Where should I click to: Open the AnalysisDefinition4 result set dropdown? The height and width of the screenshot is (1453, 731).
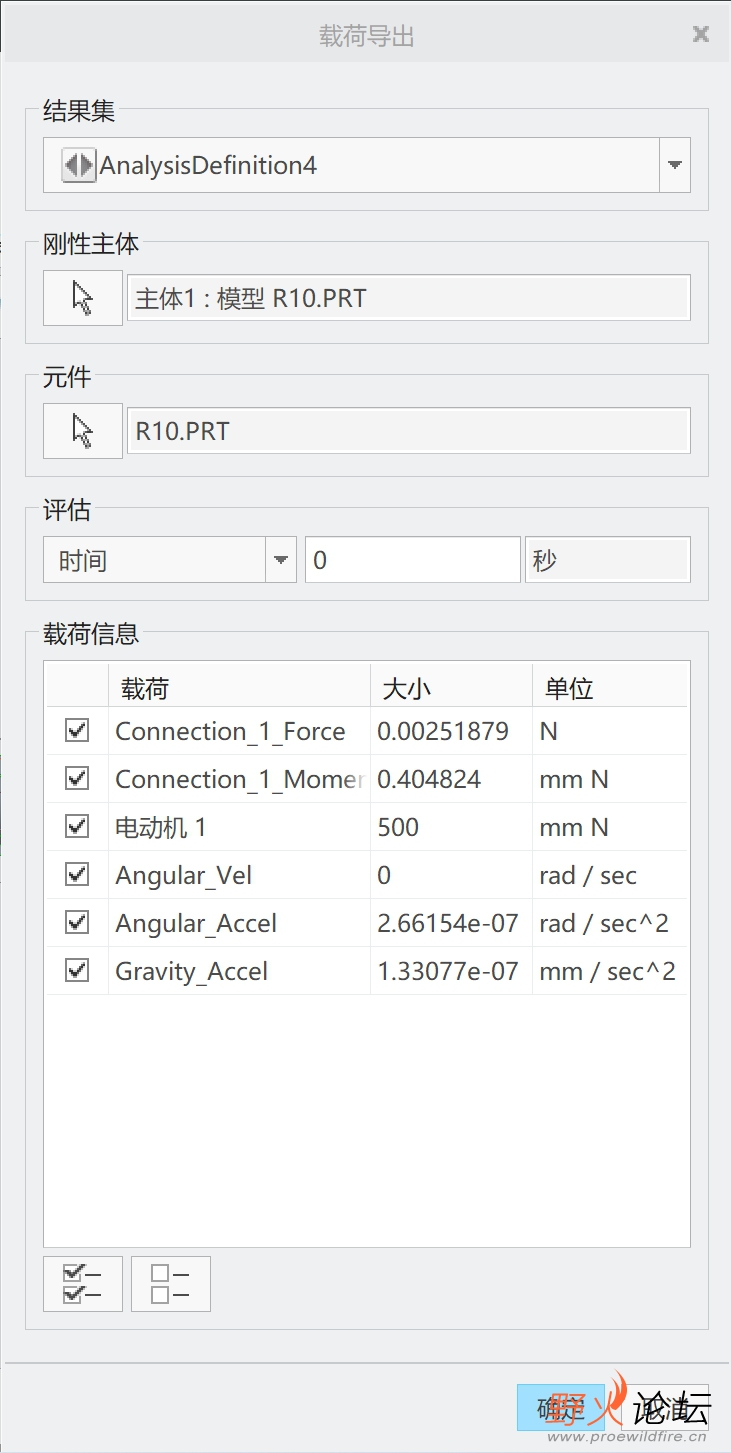click(x=675, y=165)
